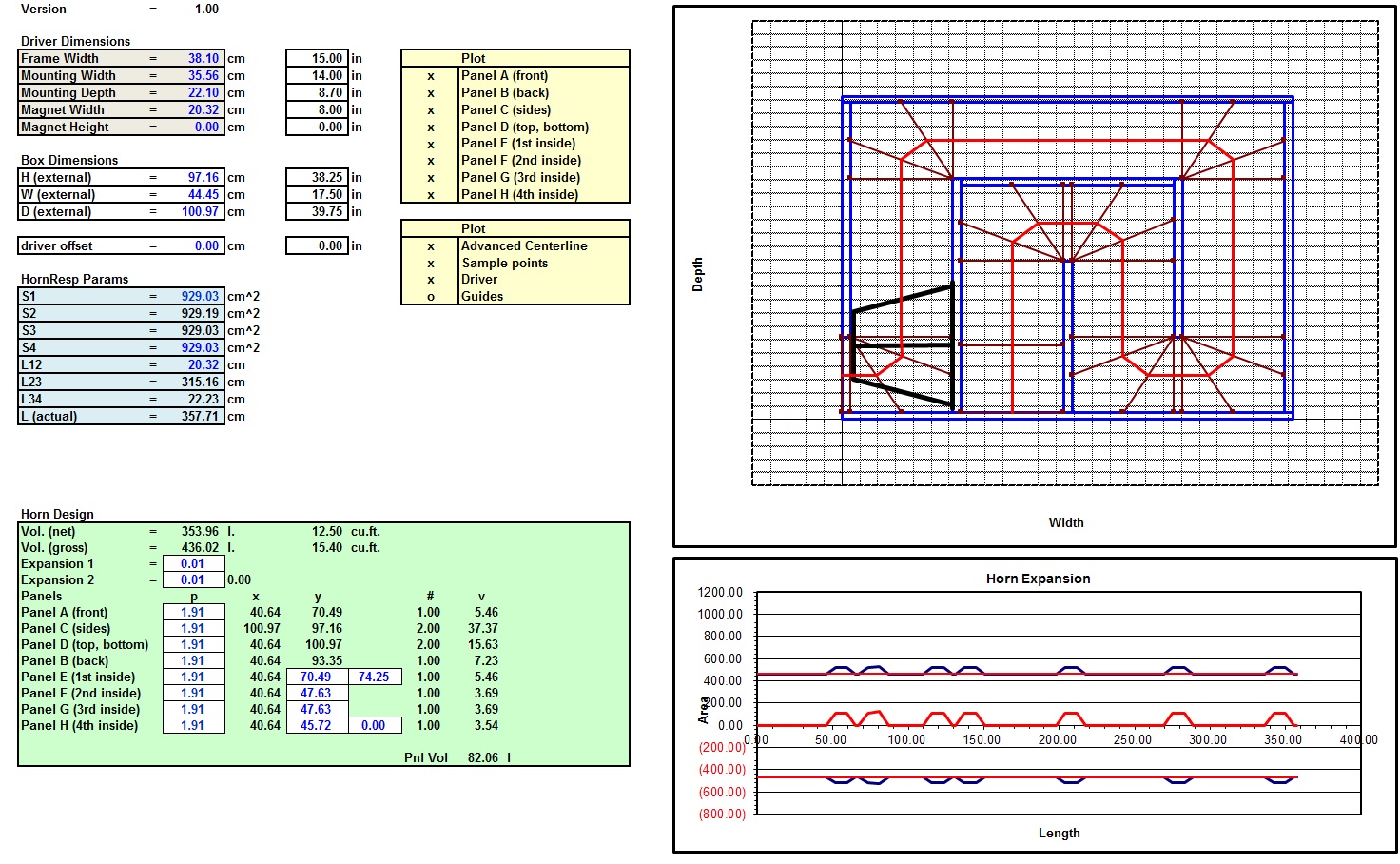
Task: Toggle the Panel B (back) plot marker
Action: pyautogui.click(x=430, y=93)
